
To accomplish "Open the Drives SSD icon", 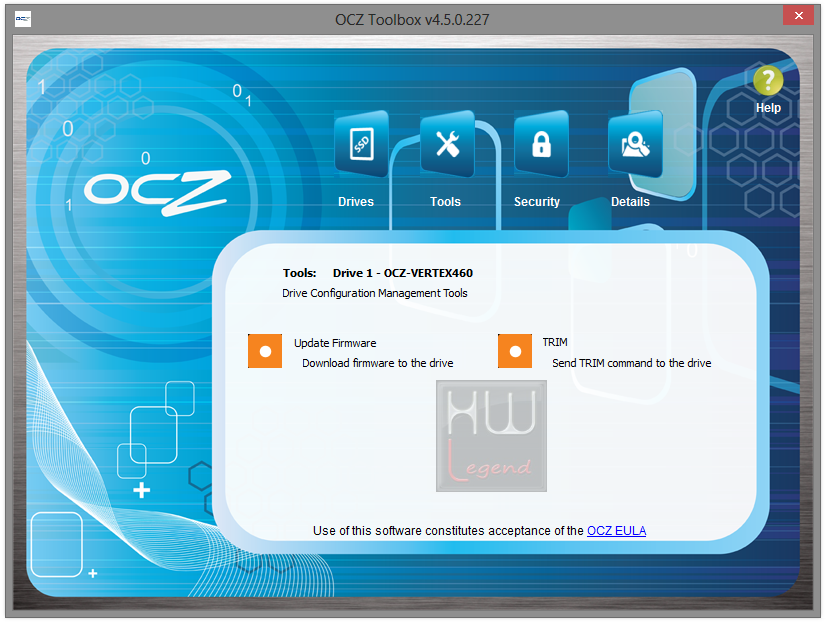I will point(362,144).
